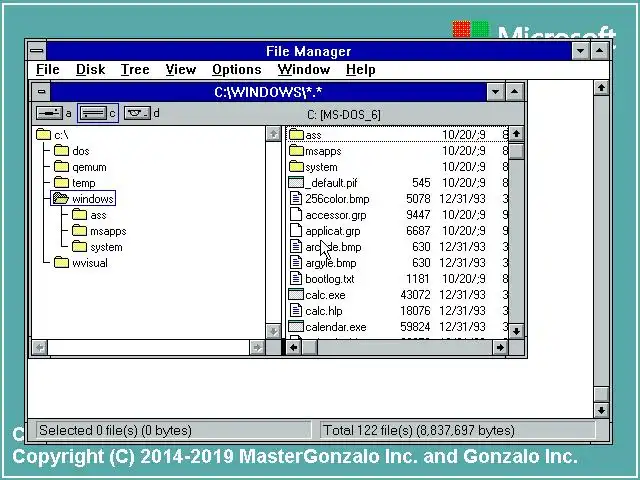This screenshot has height=480, width=640.
Task: Click the applicat.grp file icon
Action: [x=296, y=231]
